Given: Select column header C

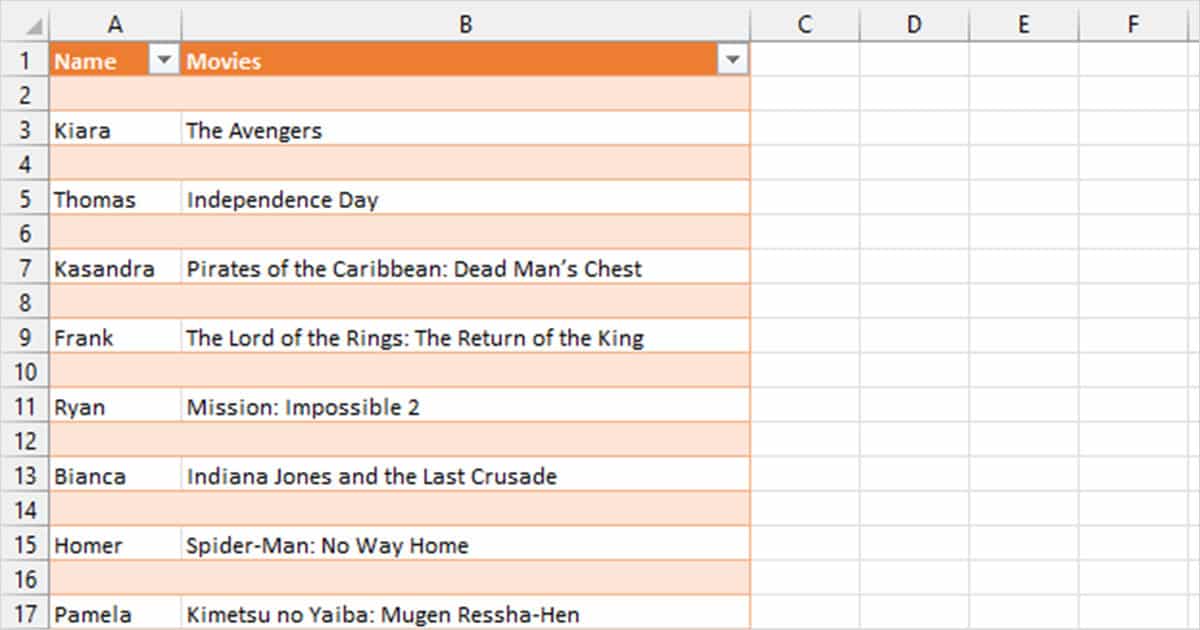Looking at the screenshot, I should point(805,22).
